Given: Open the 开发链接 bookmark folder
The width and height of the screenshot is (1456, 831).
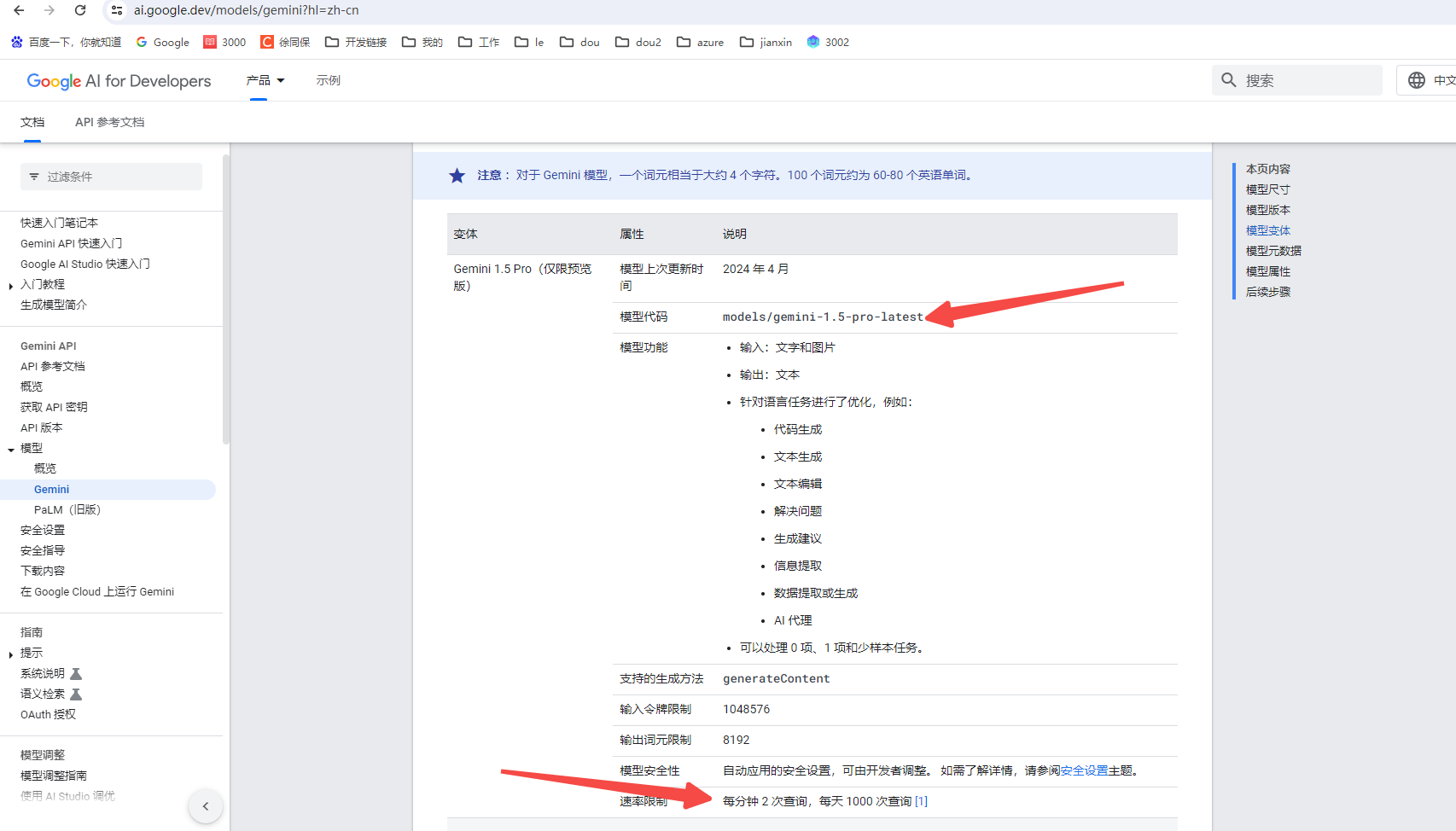Looking at the screenshot, I should (356, 42).
